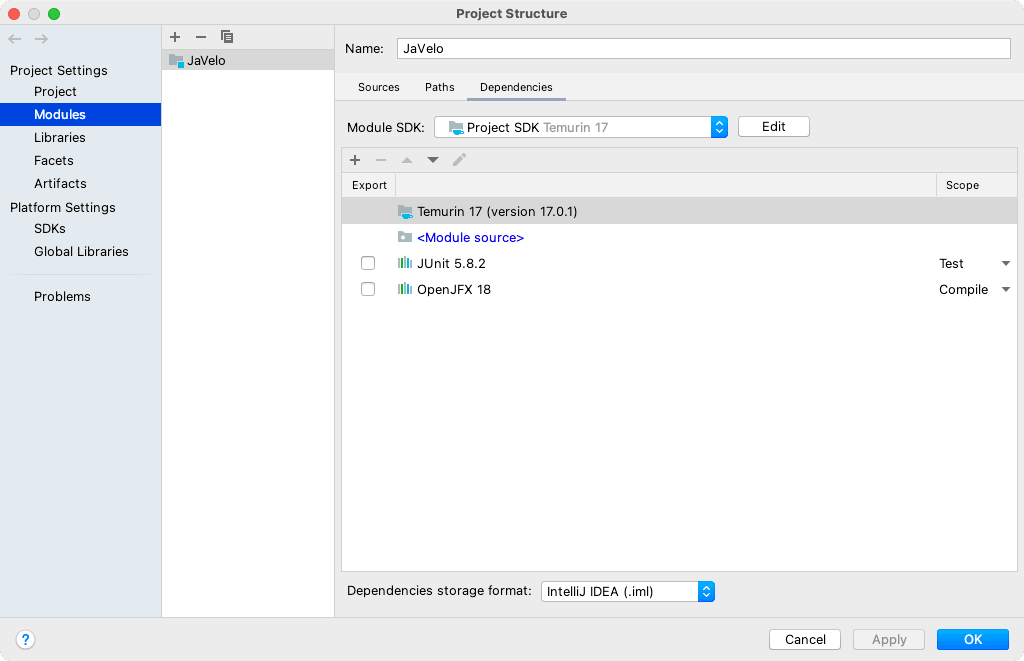
Task: Toggle export checkbox for OpenJFX 18
Action: tap(368, 289)
